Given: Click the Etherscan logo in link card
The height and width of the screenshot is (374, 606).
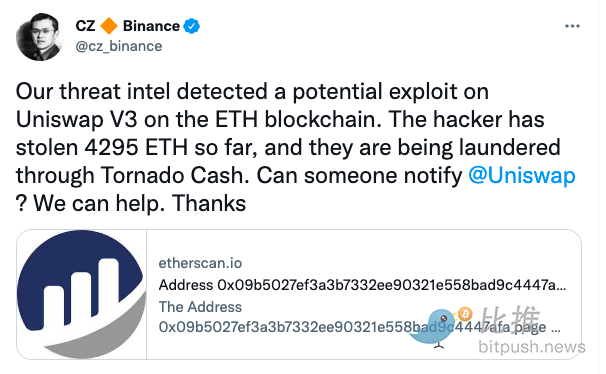Looking at the screenshot, I should (x=82, y=294).
